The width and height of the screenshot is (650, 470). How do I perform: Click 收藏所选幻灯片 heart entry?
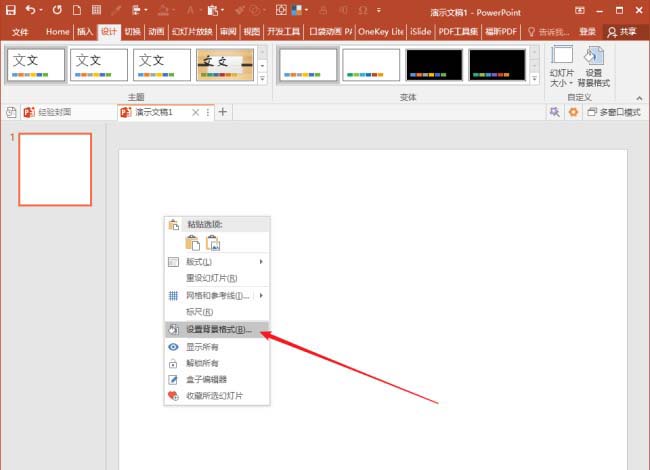click(216, 396)
